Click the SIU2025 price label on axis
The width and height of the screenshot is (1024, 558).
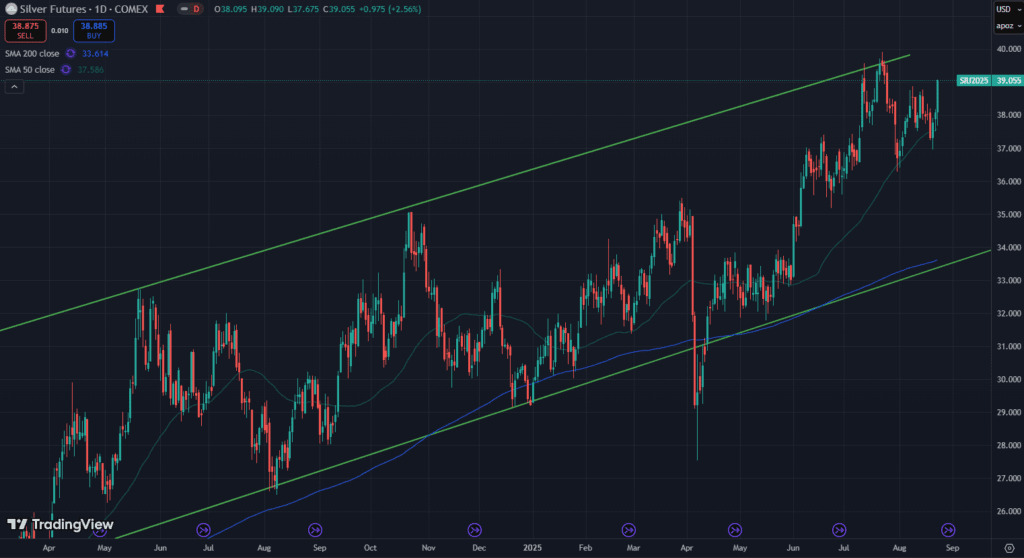tap(972, 80)
